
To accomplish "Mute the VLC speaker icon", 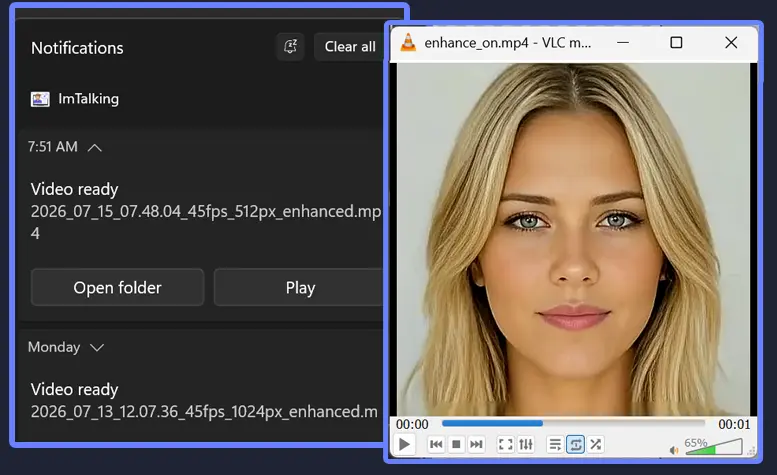I will click(674, 450).
